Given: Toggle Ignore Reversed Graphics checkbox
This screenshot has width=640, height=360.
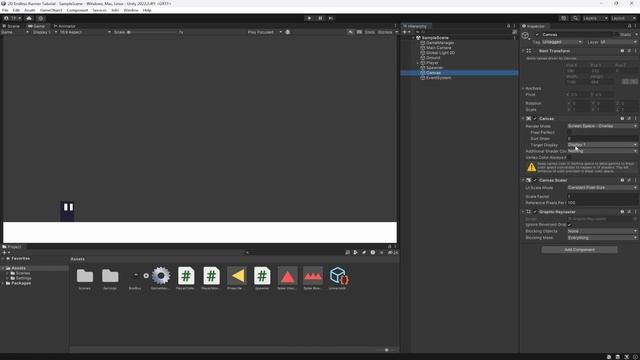Looking at the screenshot, I should 569,224.
